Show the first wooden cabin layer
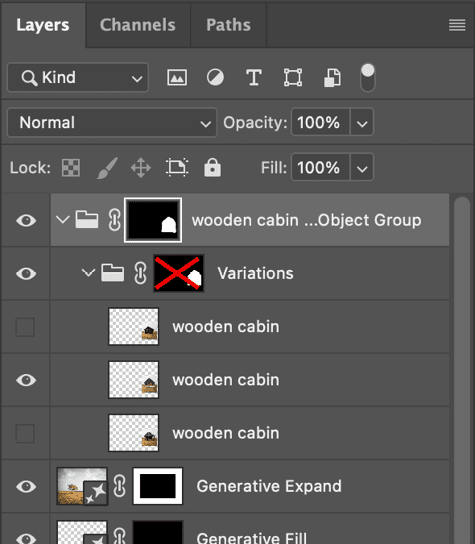The image size is (475, 544). point(25,327)
